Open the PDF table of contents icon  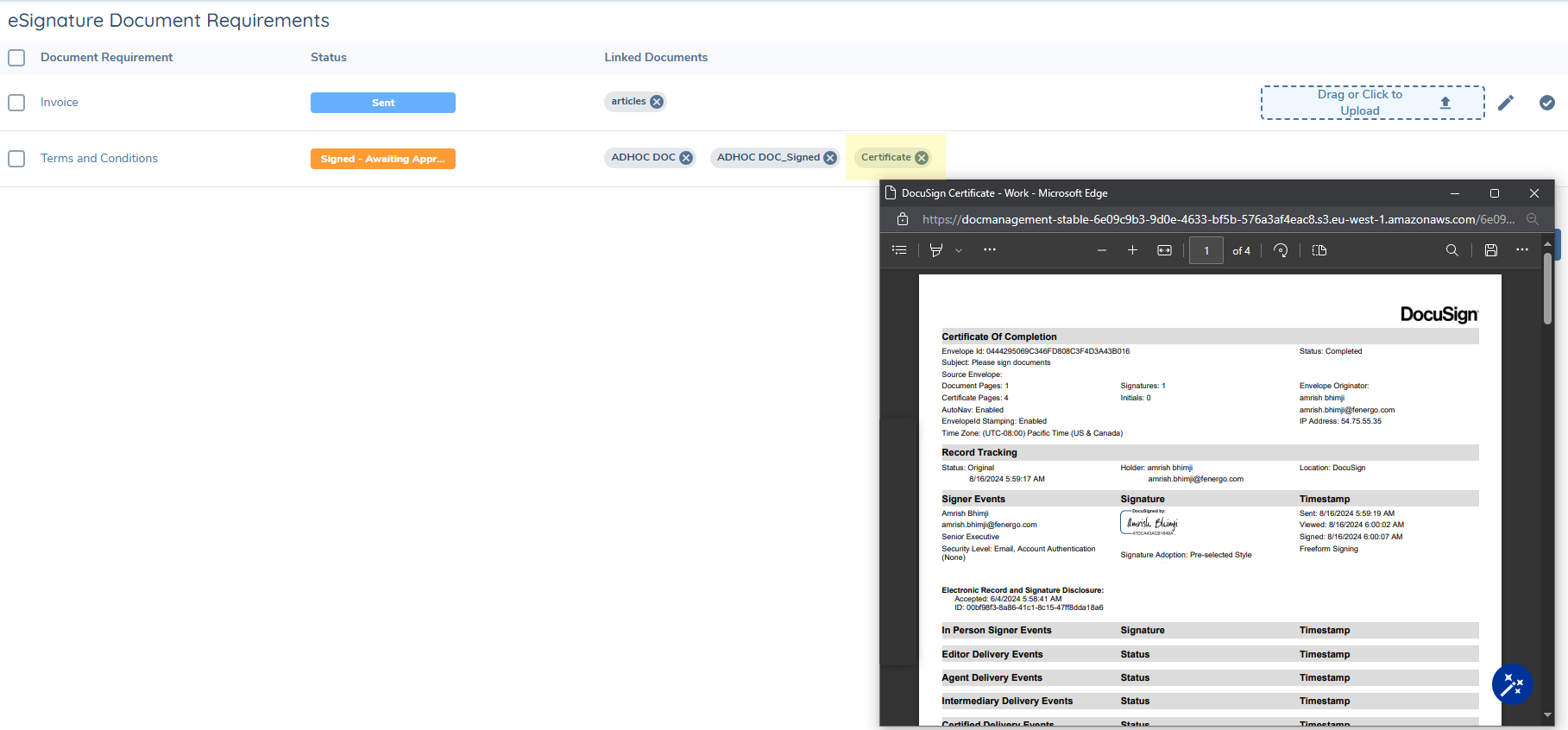899,250
